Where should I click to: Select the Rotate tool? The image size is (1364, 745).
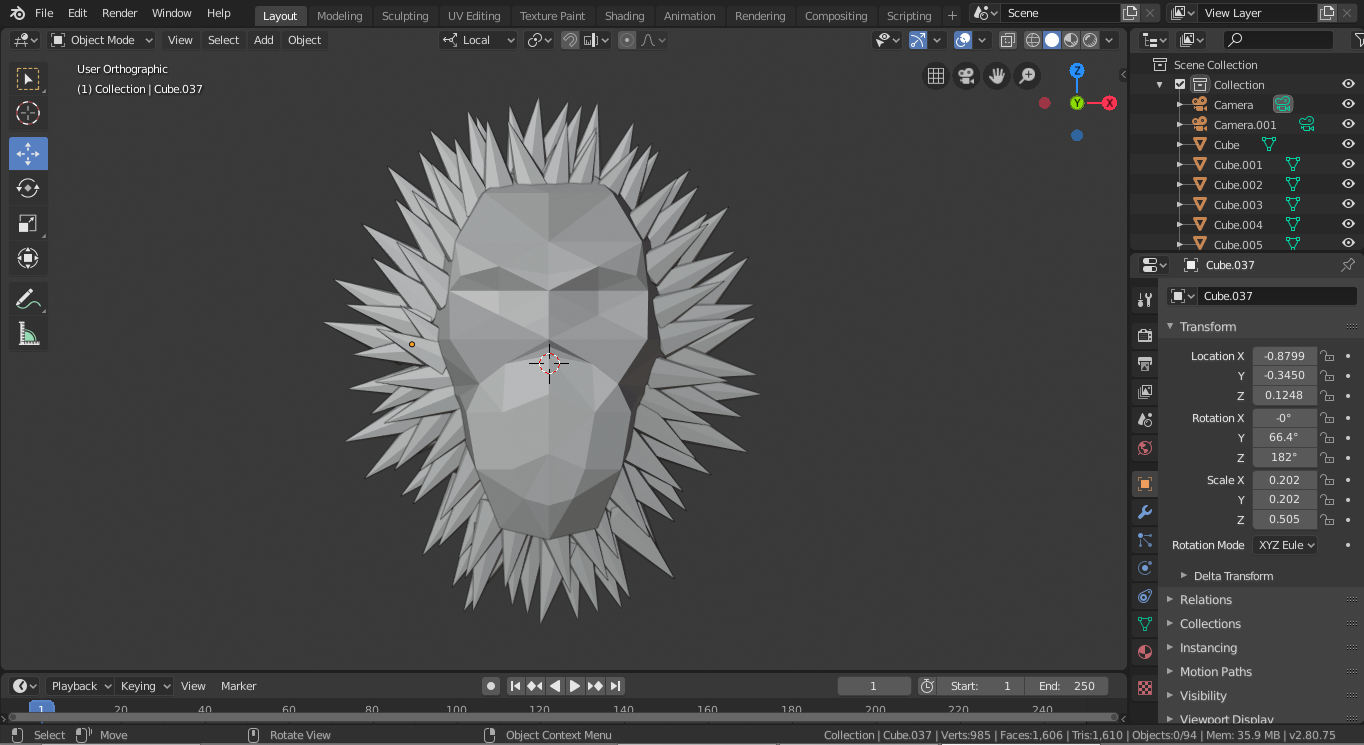[28, 189]
